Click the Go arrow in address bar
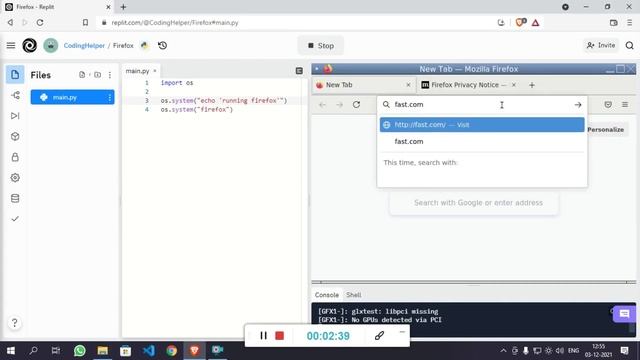The width and height of the screenshot is (640, 360). [578, 105]
